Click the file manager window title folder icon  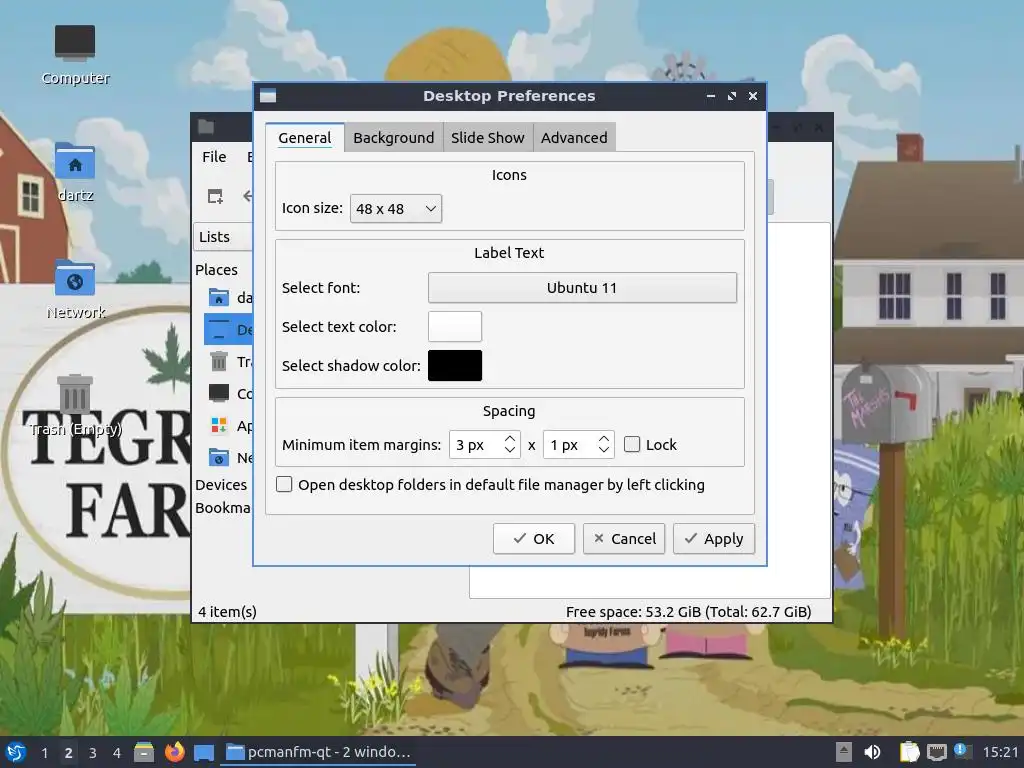(x=206, y=127)
